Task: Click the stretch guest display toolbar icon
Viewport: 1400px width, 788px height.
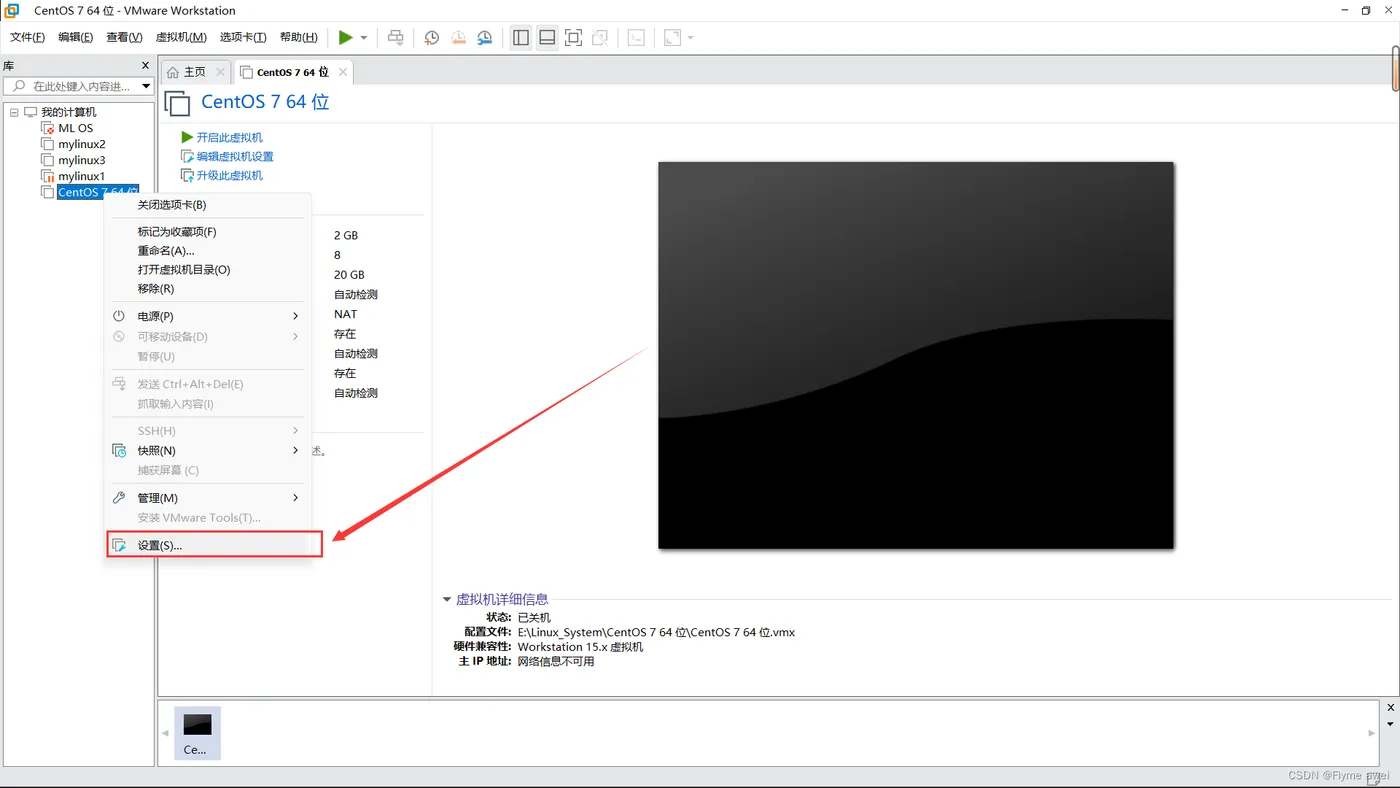Action: click(x=672, y=38)
